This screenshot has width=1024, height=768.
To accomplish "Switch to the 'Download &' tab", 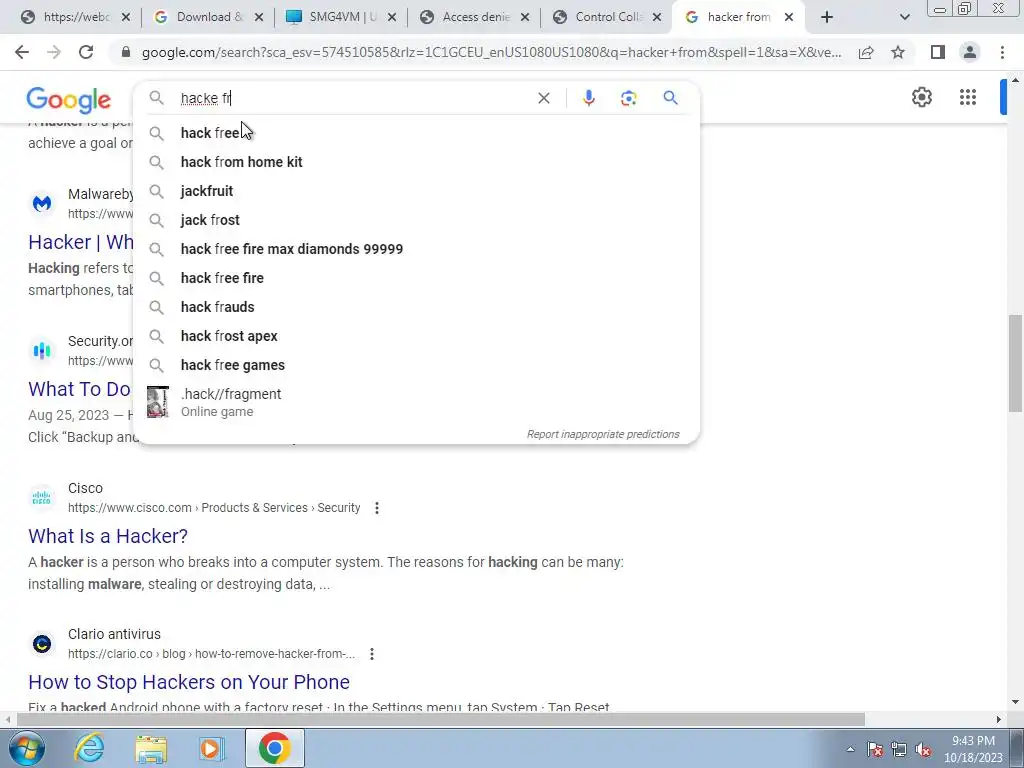I will [208, 17].
